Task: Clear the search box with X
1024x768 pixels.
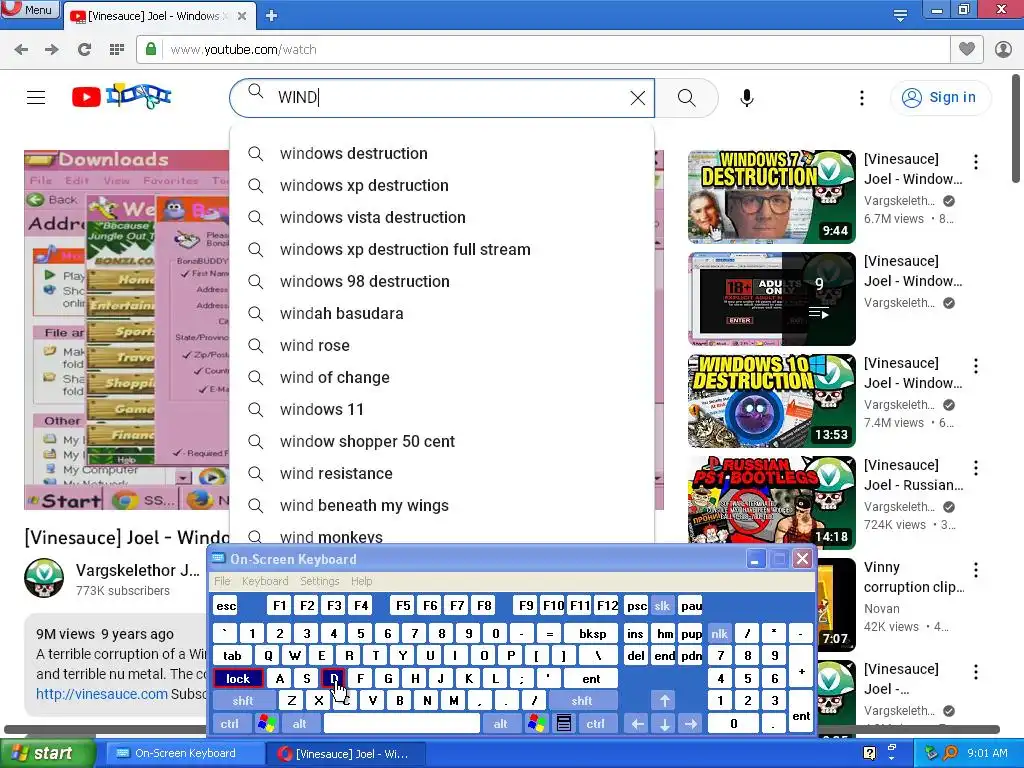Action: point(637,98)
